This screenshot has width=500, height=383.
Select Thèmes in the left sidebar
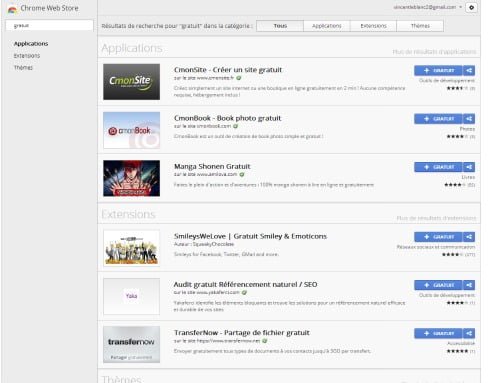pyautogui.click(x=23, y=68)
